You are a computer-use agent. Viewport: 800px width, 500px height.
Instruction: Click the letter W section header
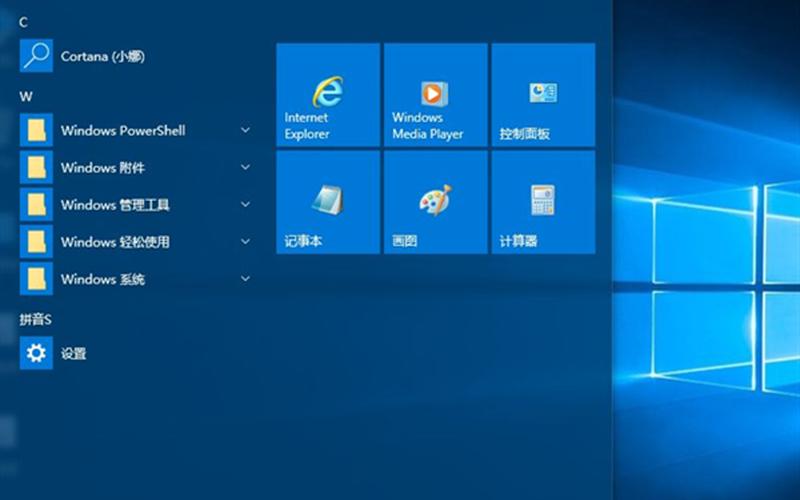click(26, 96)
